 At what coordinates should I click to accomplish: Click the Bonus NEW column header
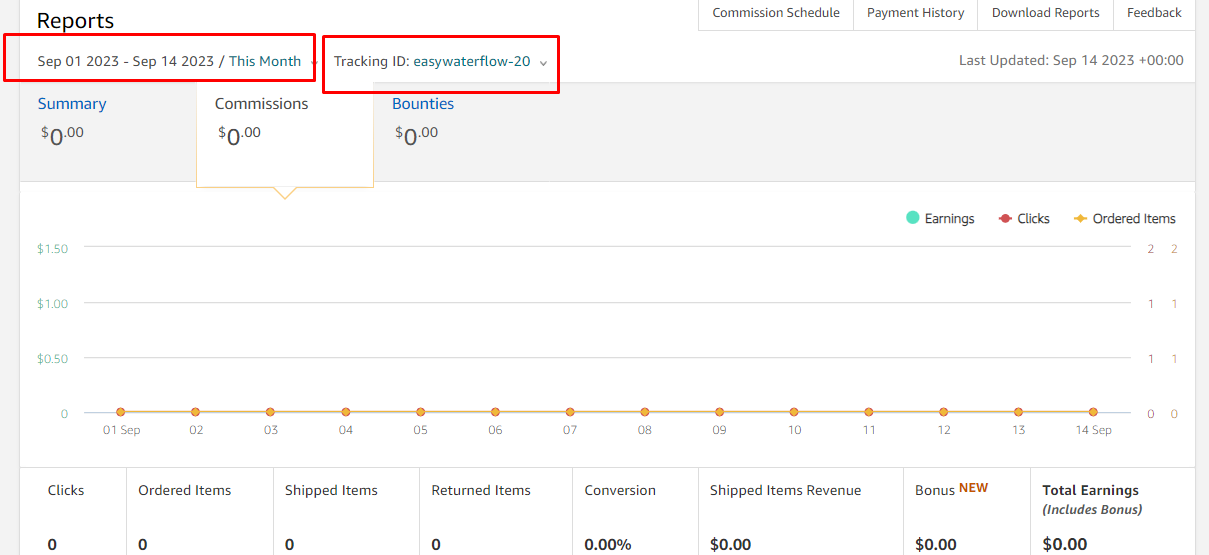point(951,490)
